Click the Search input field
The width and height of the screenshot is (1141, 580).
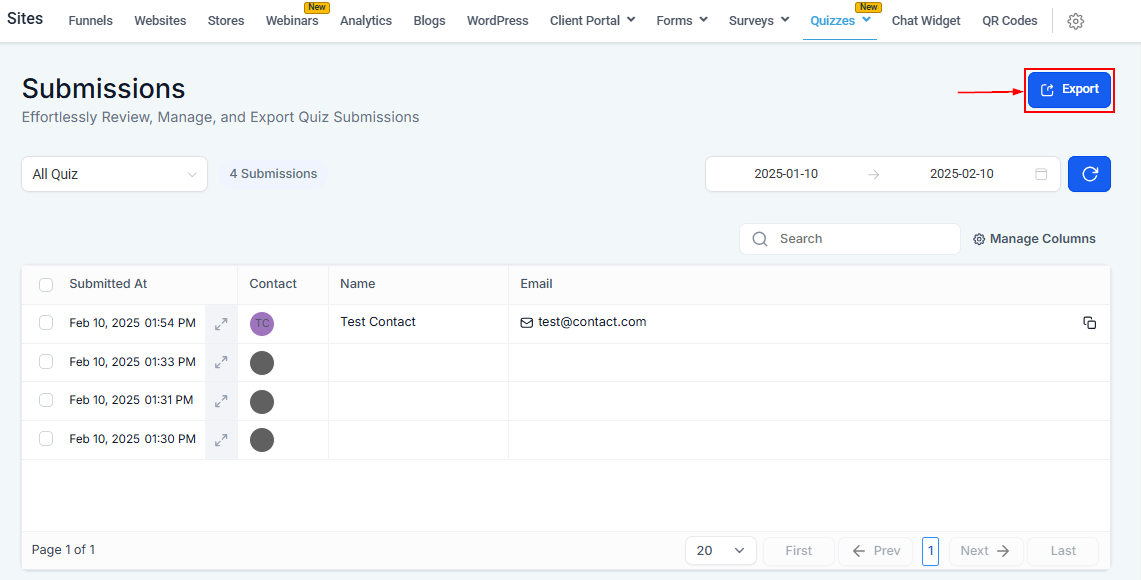[850, 239]
